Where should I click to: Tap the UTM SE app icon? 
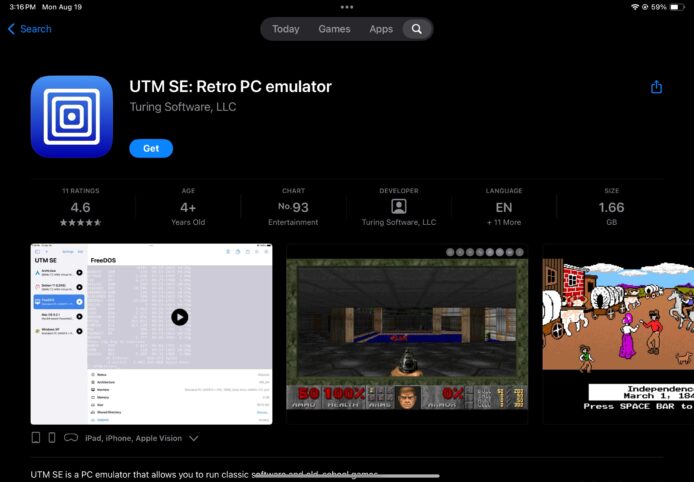point(71,117)
